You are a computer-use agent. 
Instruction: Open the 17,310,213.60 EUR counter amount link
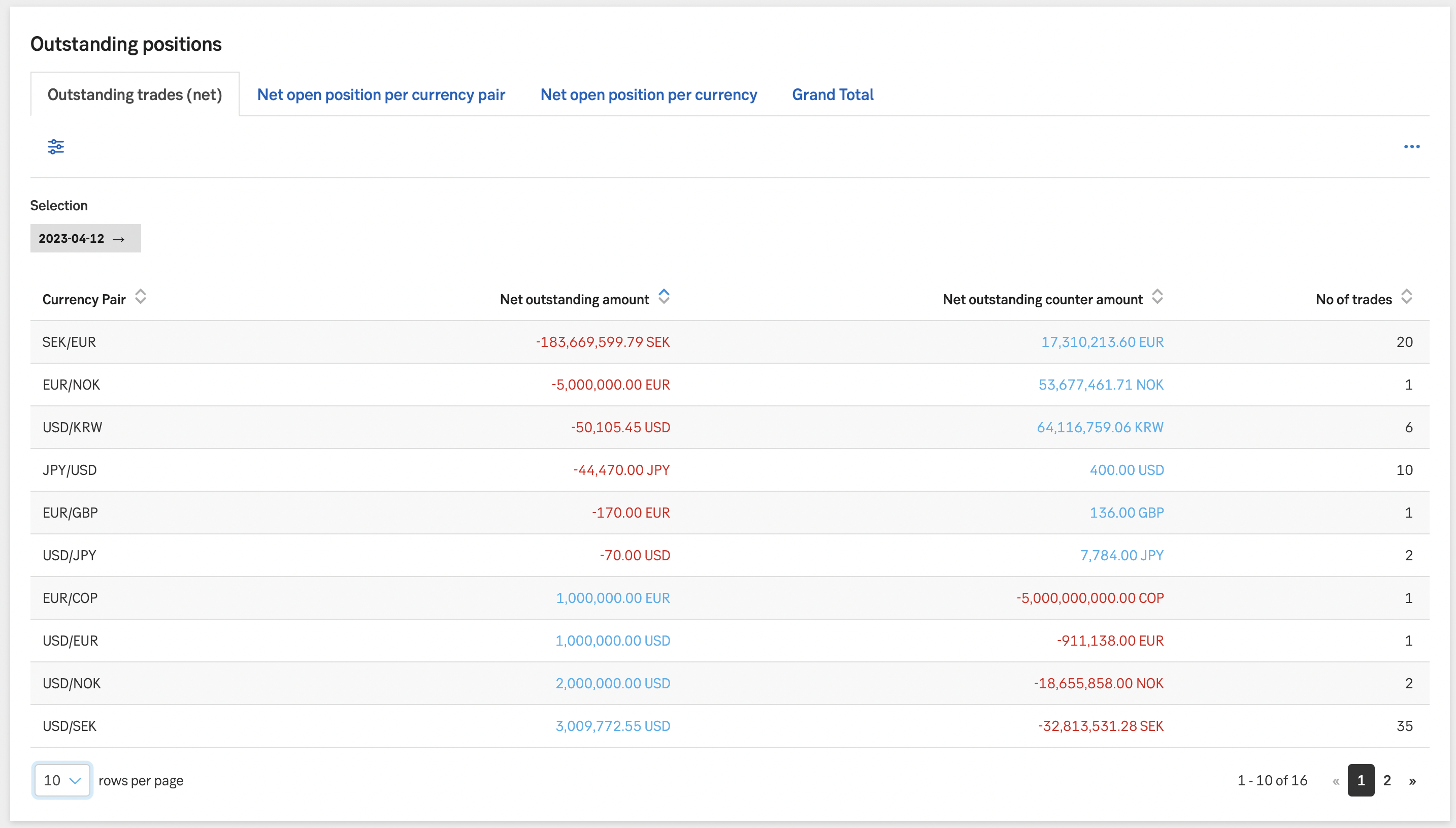(1102, 342)
